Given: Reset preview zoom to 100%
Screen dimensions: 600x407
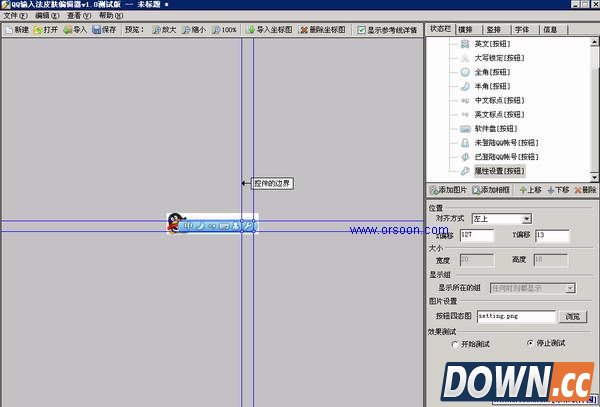Looking at the screenshot, I should (224, 30).
